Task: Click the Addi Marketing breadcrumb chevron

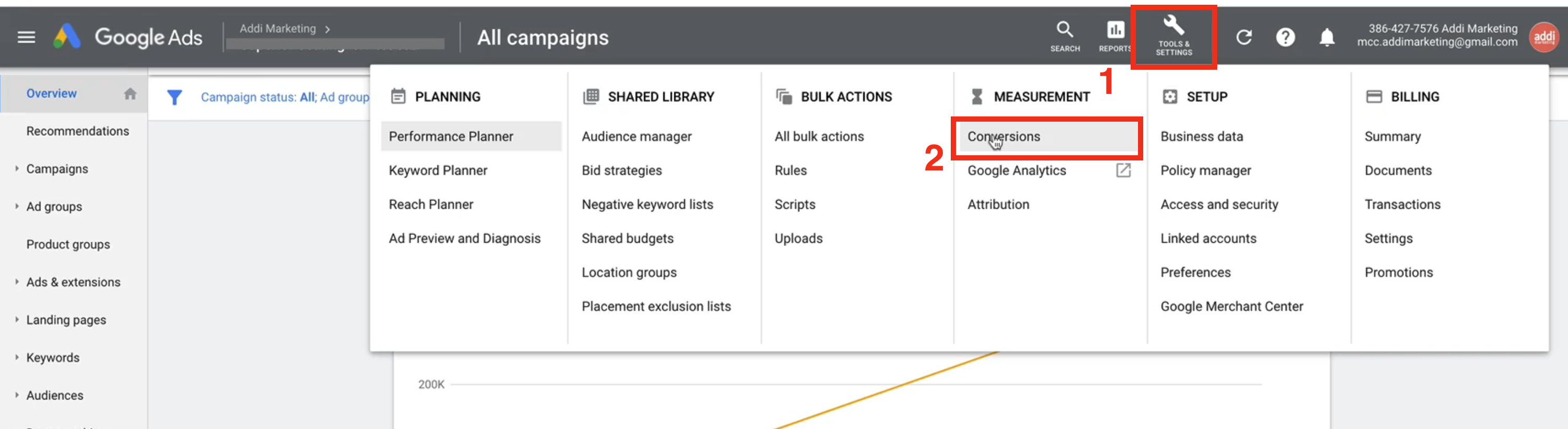Action: point(327,29)
